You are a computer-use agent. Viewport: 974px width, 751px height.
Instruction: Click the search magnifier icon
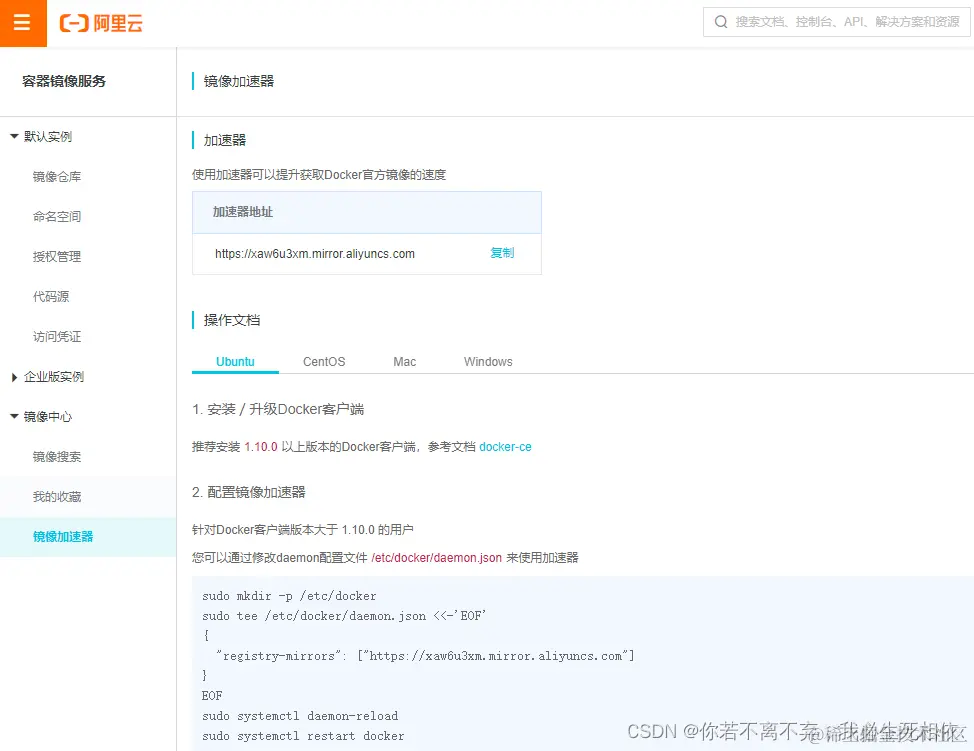click(721, 22)
